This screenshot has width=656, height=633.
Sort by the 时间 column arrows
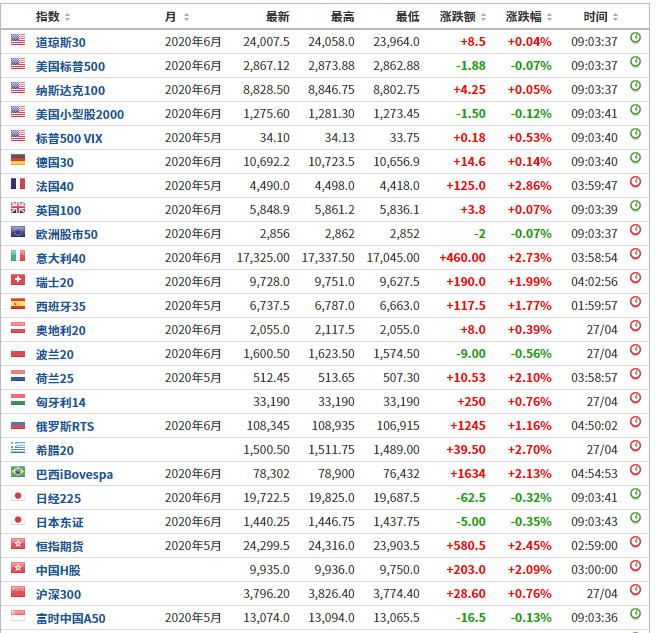[615, 17]
